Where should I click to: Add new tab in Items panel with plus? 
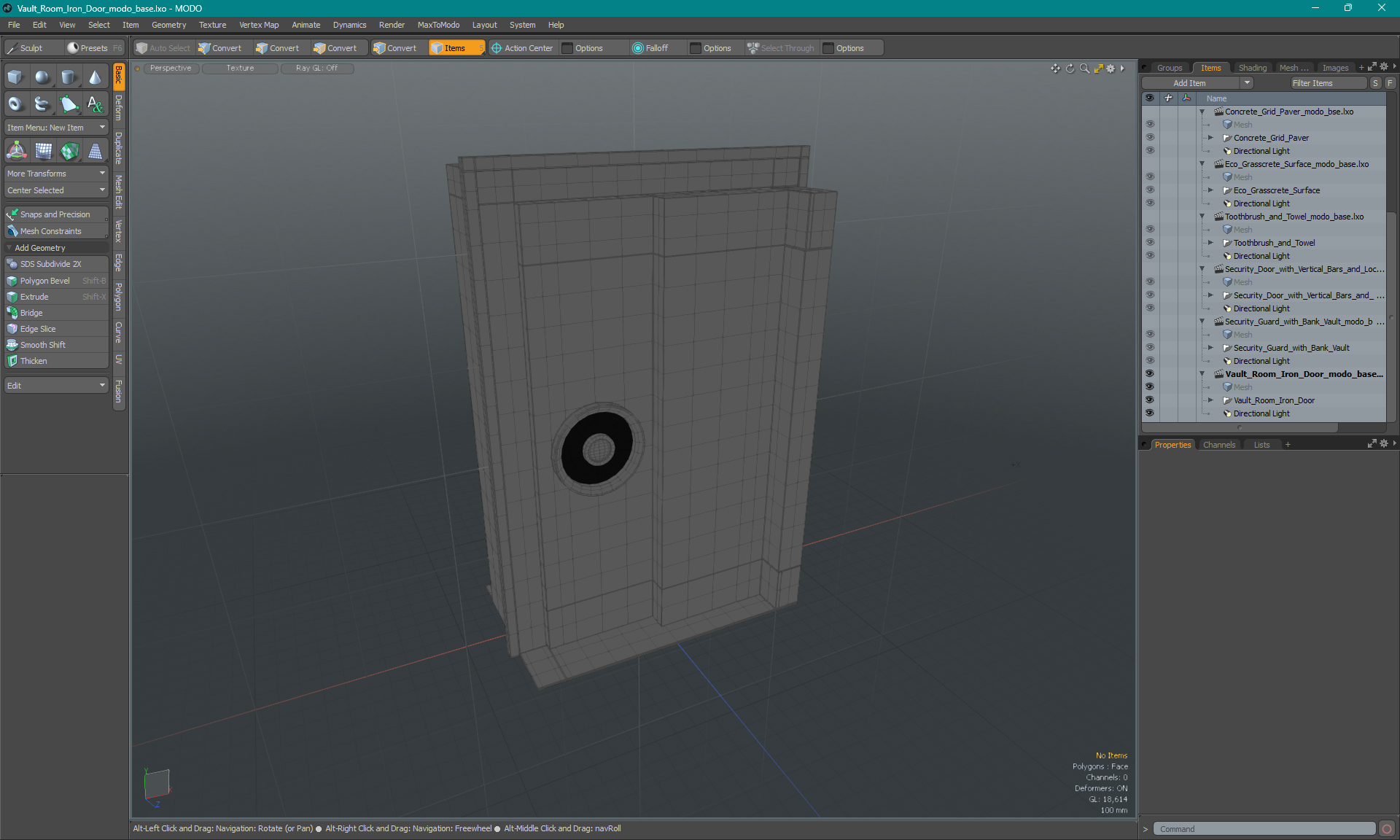[x=1361, y=68]
